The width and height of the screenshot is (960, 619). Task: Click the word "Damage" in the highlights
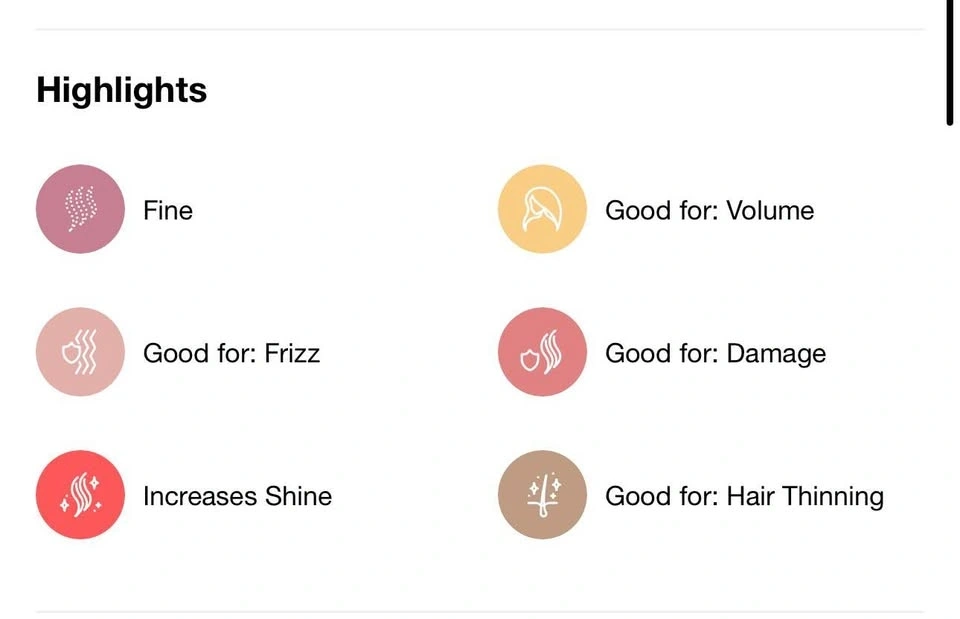pos(776,354)
